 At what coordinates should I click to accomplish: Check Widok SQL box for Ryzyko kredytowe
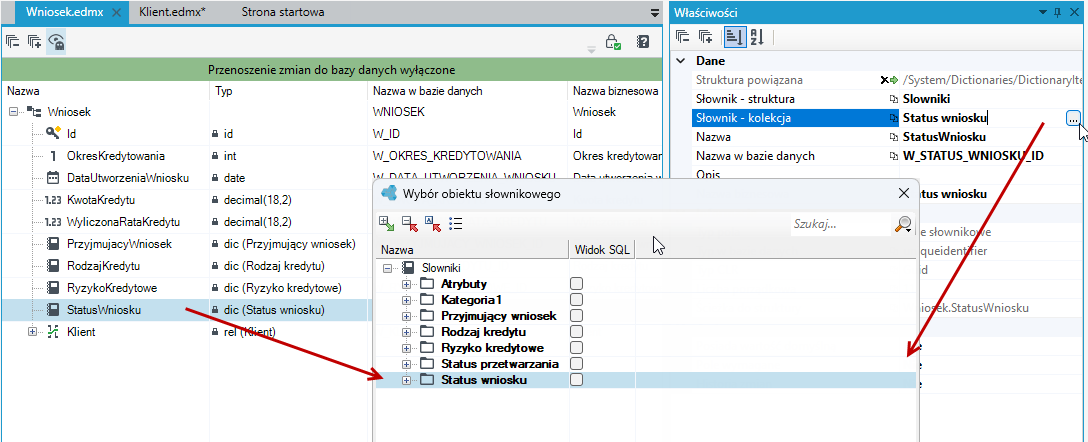[577, 348]
